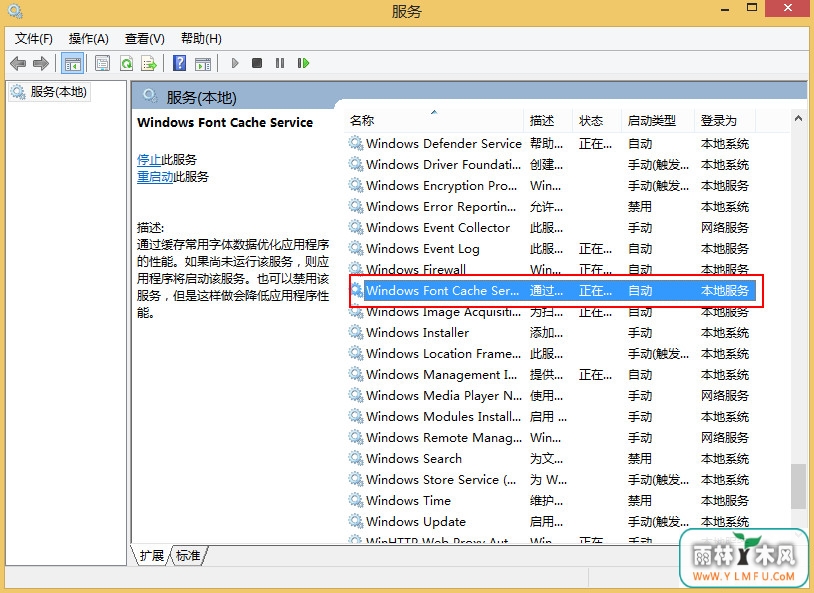This screenshot has height=593, width=814.
Task: Select Windows Defender Service row
Action: tap(551, 143)
